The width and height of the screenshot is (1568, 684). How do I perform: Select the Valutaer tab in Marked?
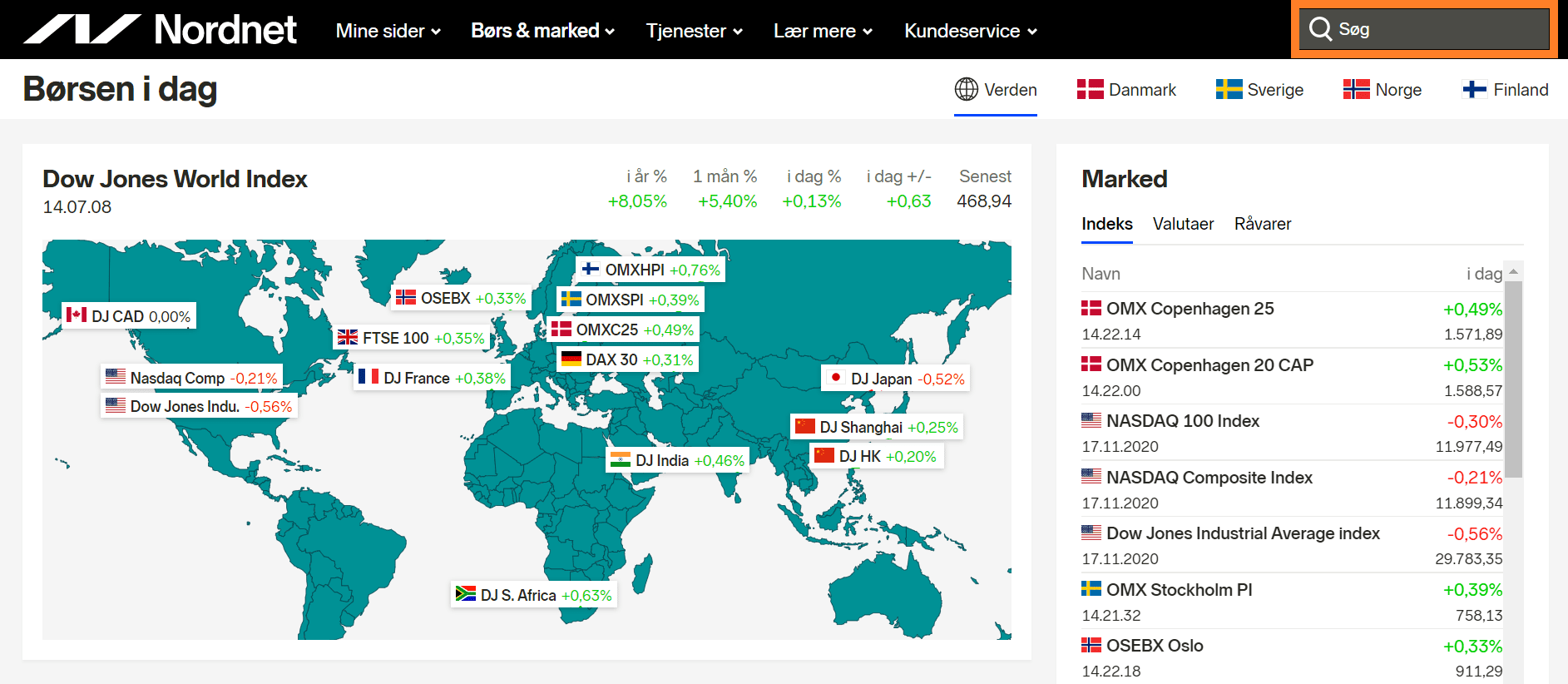click(1183, 224)
